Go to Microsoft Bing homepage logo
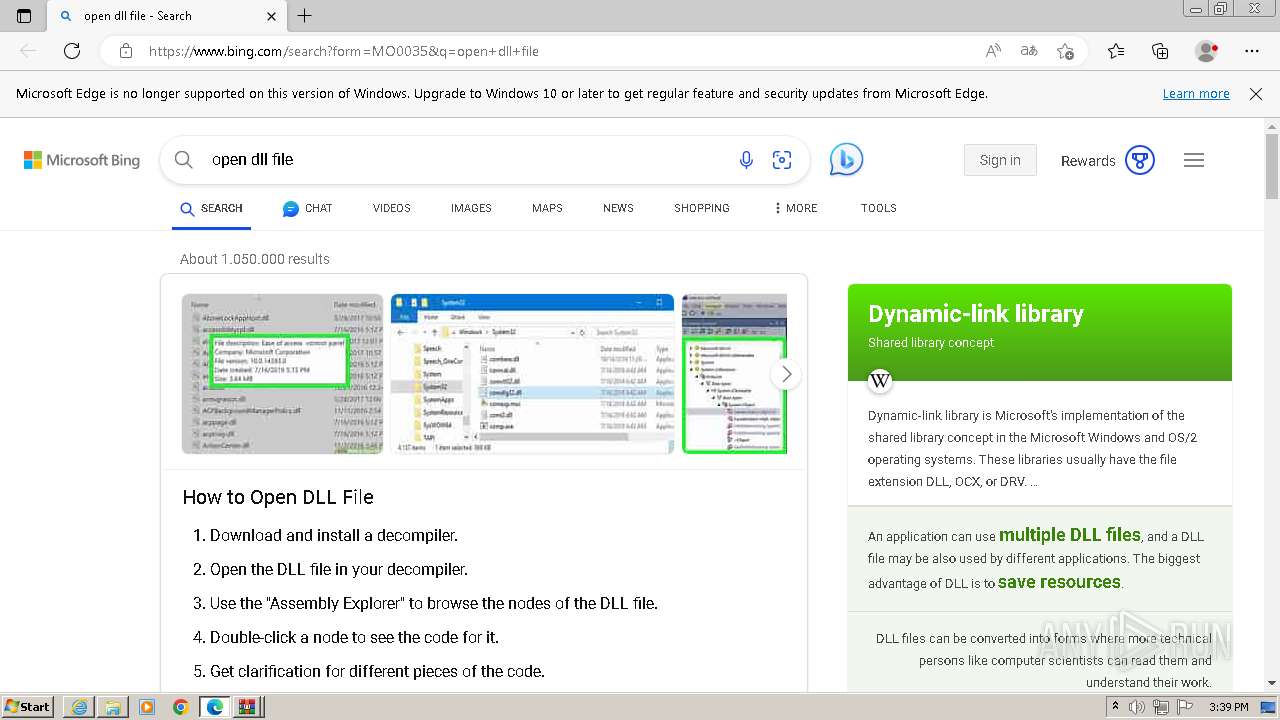The height and width of the screenshot is (720, 1280). (x=82, y=160)
